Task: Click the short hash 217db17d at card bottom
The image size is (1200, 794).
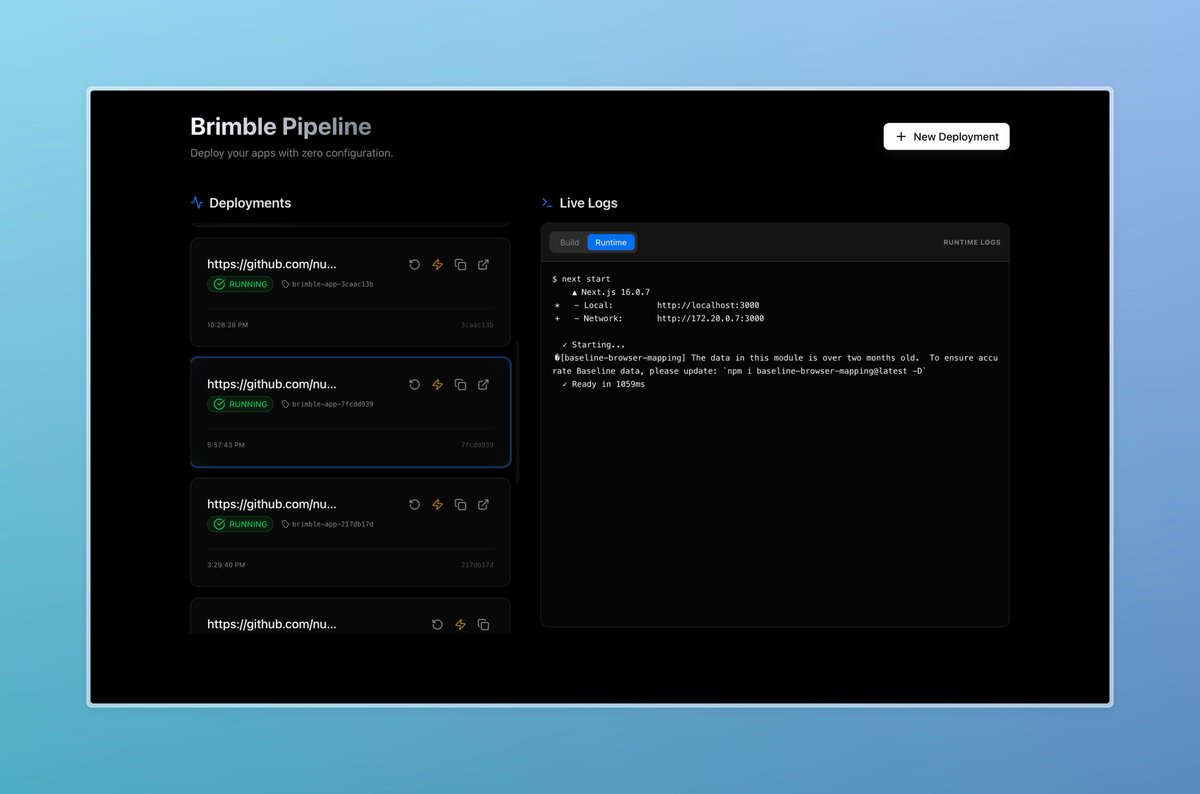Action: [x=477, y=565]
